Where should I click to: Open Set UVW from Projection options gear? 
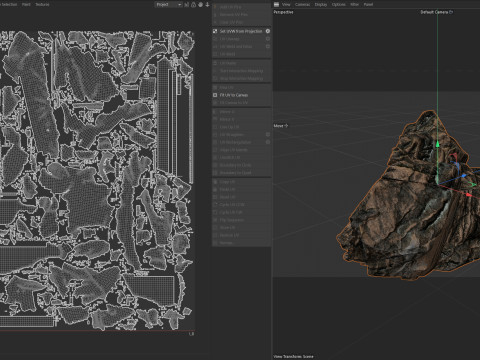pyautogui.click(x=268, y=31)
